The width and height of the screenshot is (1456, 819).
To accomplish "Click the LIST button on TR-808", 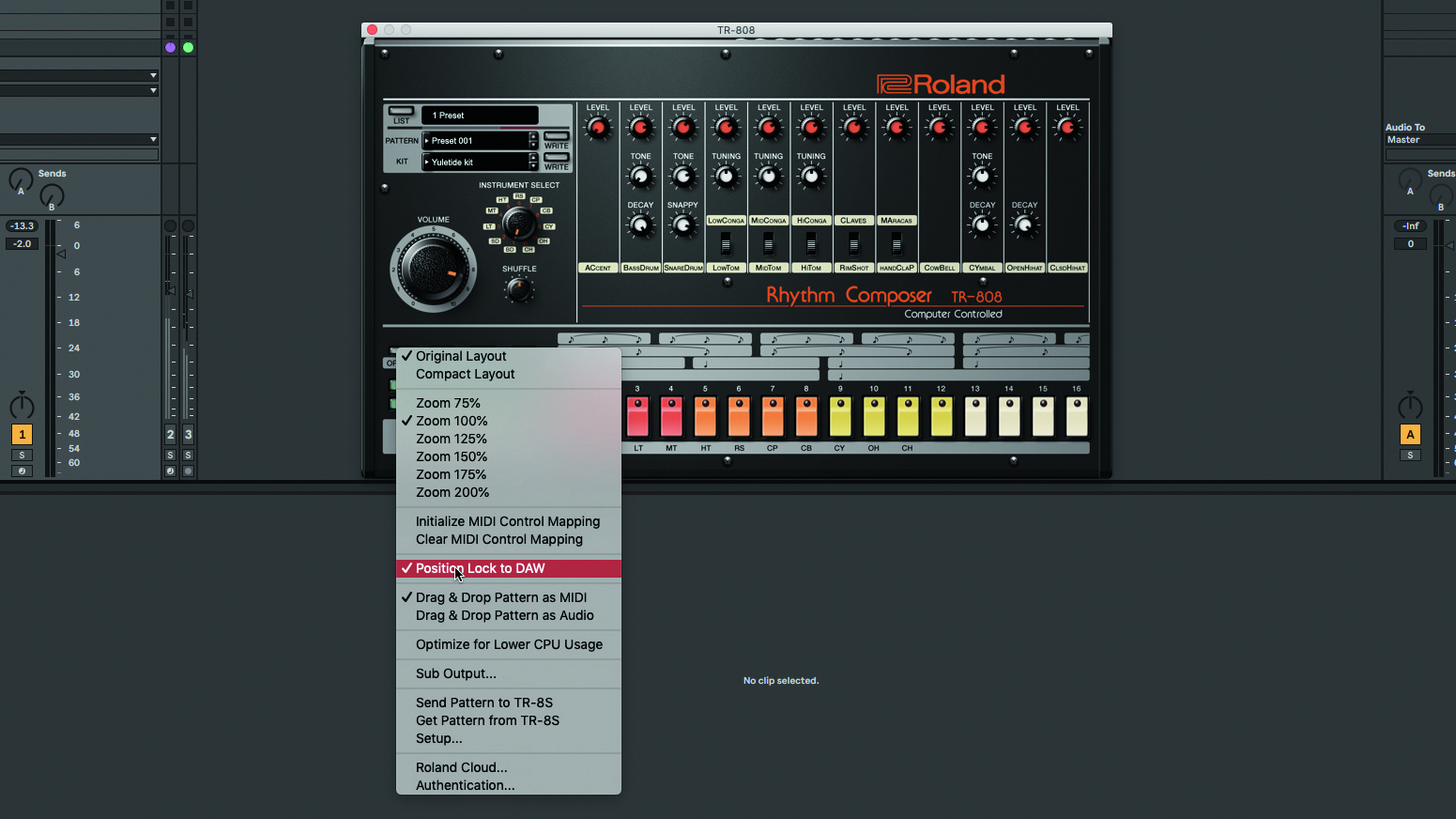I will pyautogui.click(x=401, y=111).
